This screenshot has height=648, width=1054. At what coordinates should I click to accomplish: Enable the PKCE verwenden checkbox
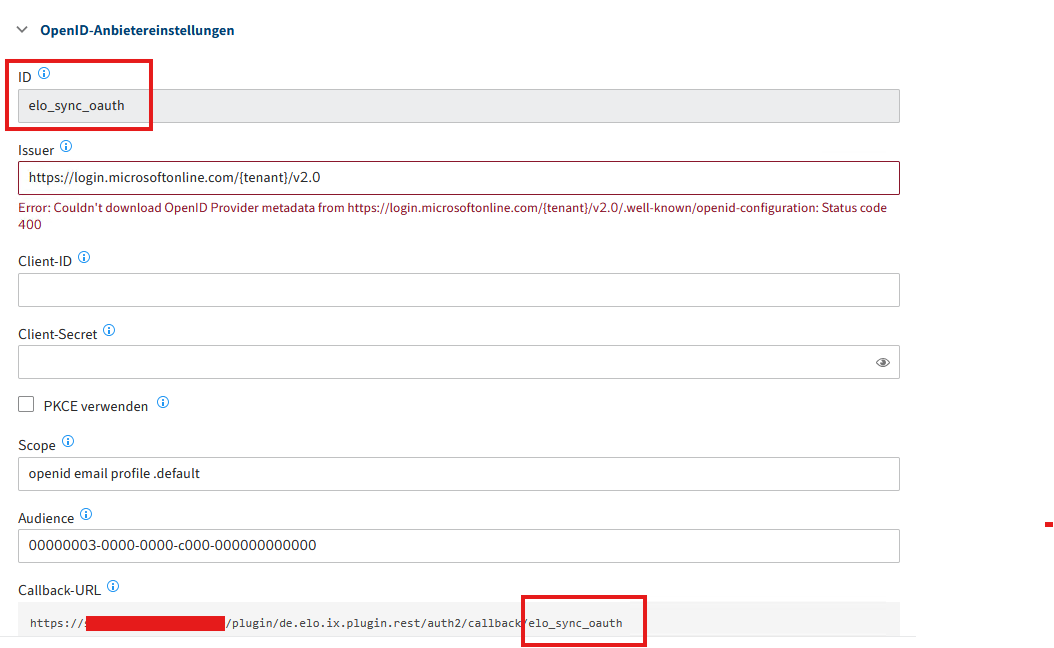tap(26, 404)
